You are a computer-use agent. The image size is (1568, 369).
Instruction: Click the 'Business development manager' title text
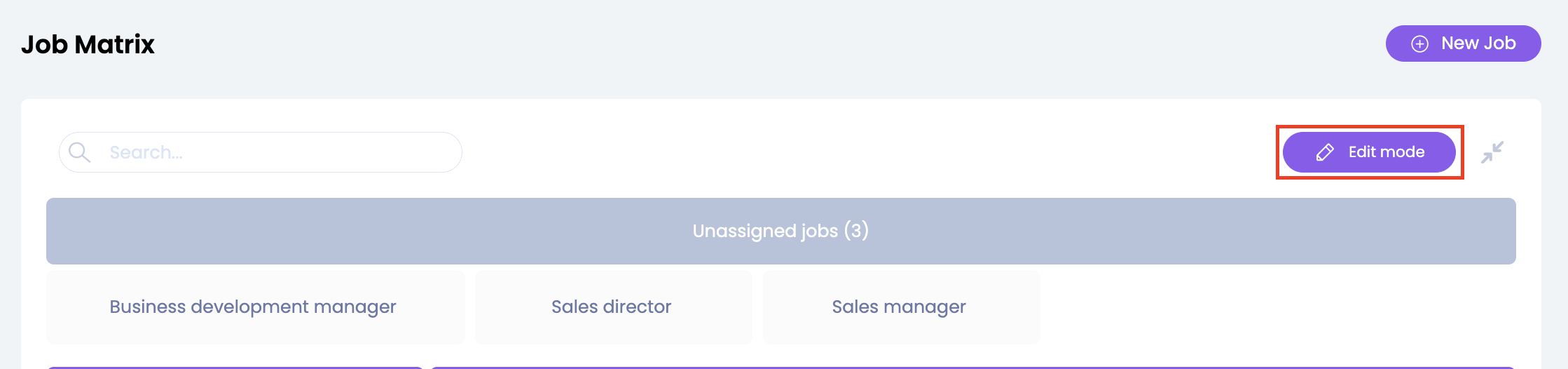point(252,307)
